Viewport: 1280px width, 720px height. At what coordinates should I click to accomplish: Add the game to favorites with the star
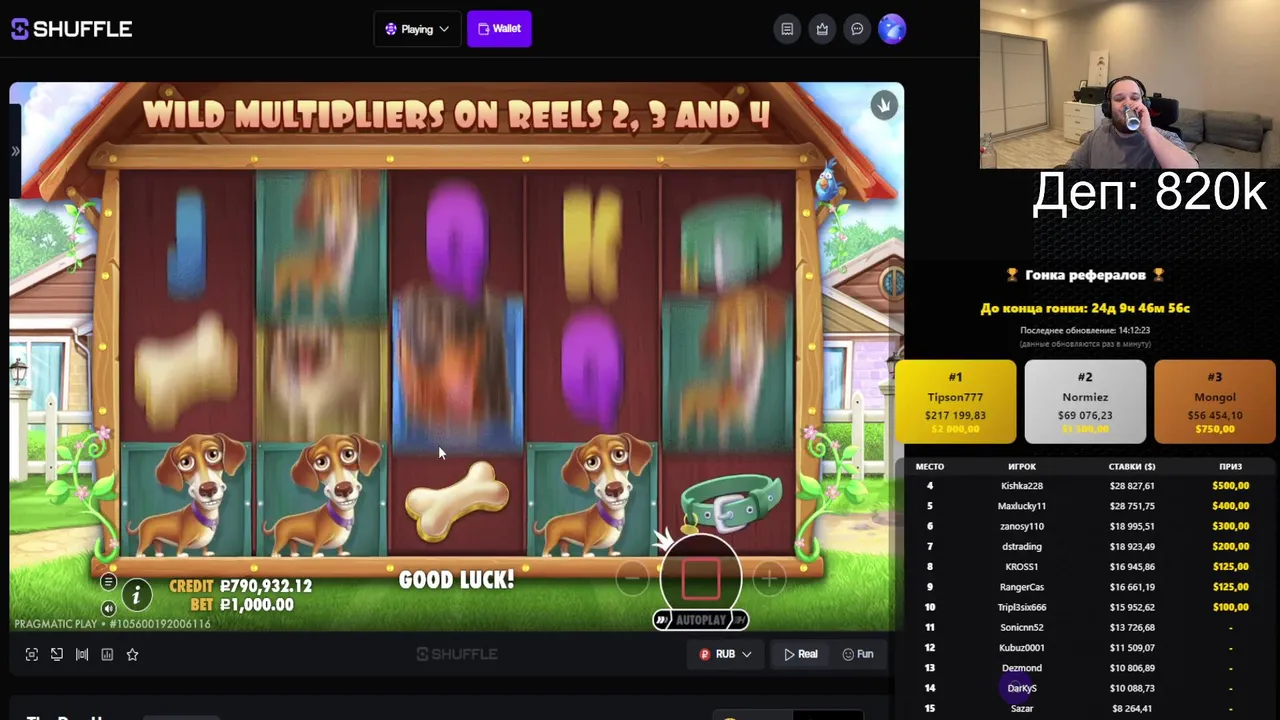pos(132,654)
